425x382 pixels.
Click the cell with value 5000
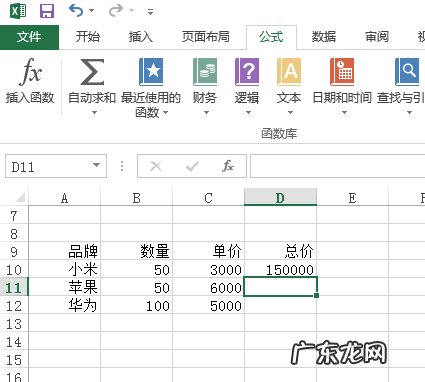pos(209,305)
